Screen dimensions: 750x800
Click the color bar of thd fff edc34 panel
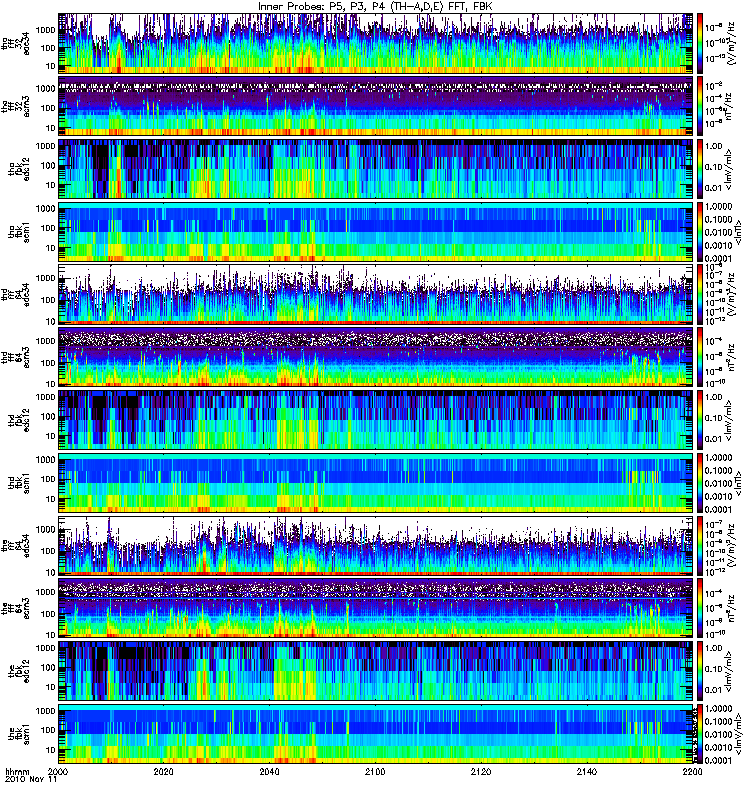(700, 294)
